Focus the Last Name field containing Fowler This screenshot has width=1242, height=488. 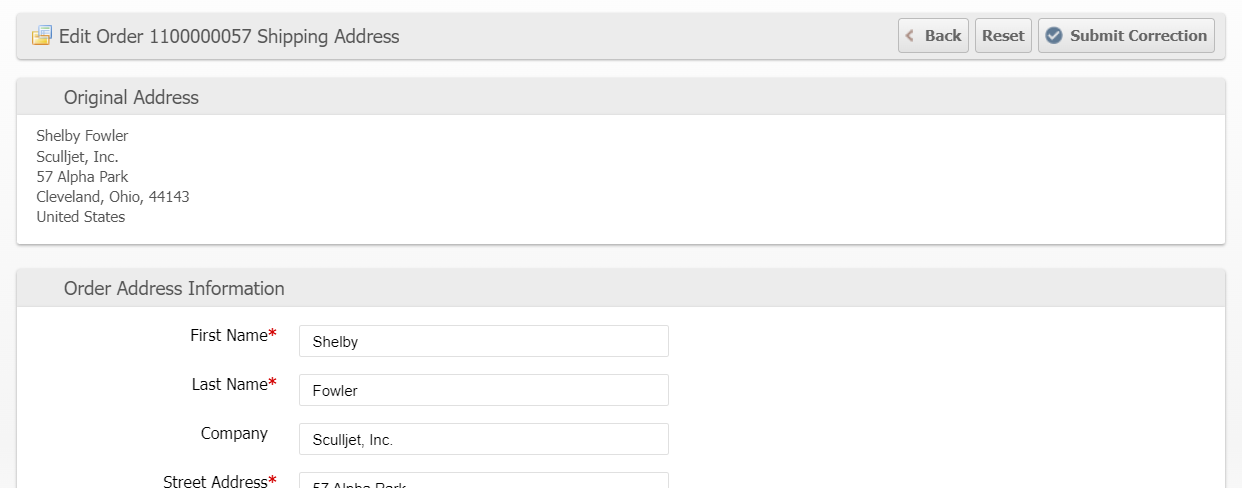click(483, 390)
